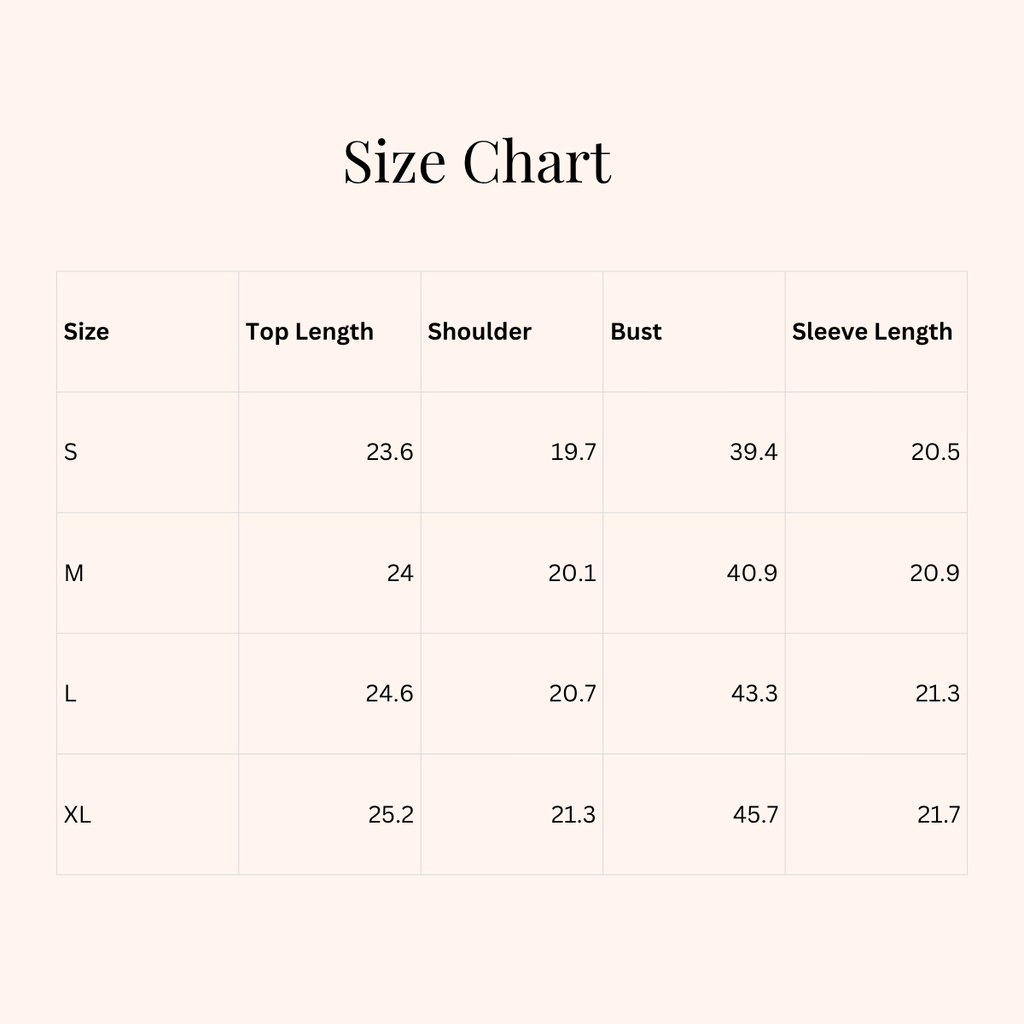
Task: Click the S size row label
Action: (x=70, y=452)
